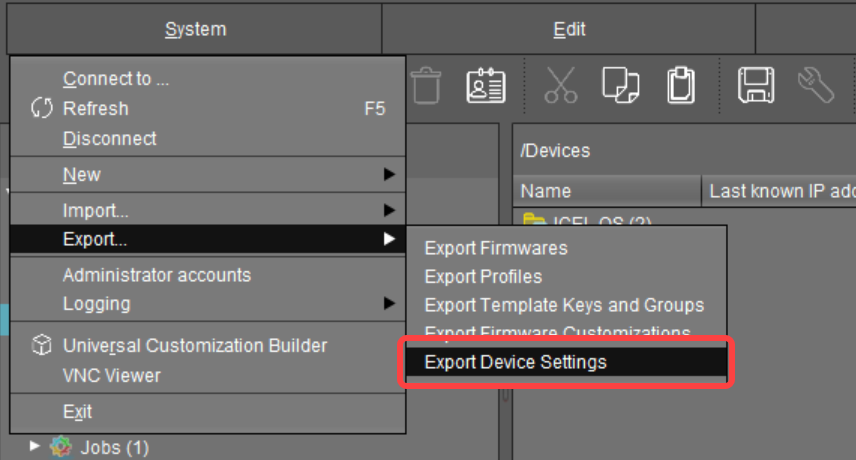Launch Universal Customization Builder

coord(194,345)
